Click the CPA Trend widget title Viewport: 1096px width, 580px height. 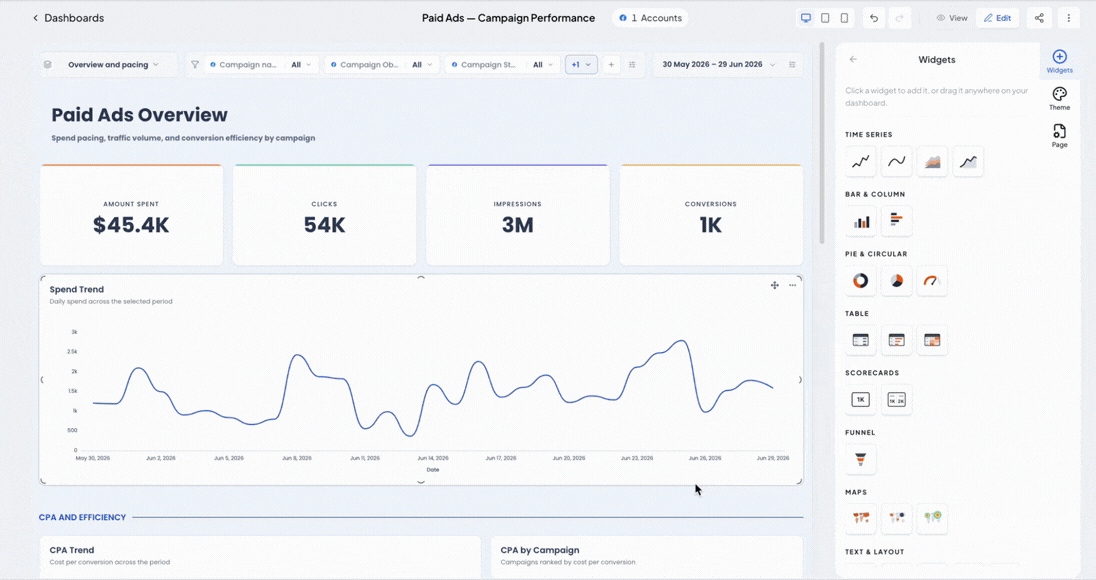(x=71, y=550)
